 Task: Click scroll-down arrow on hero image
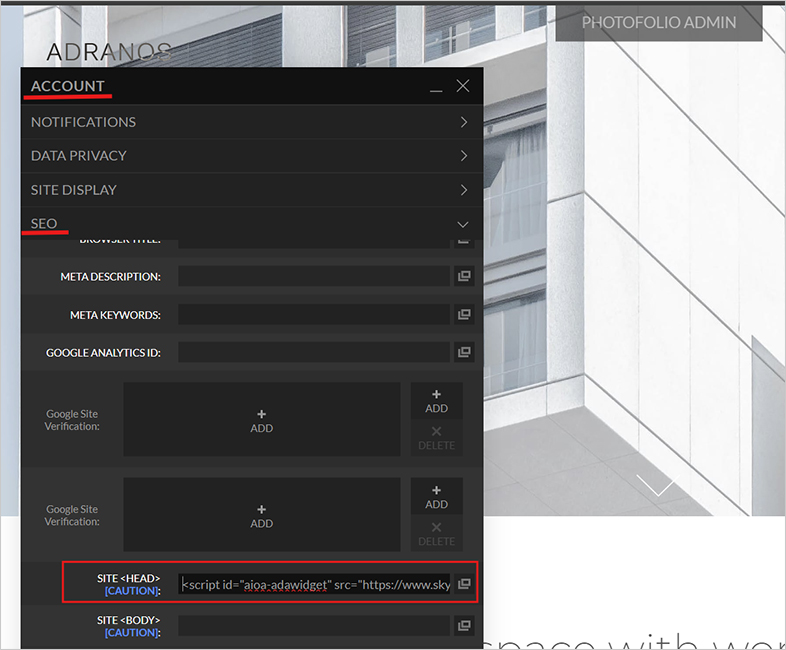click(658, 485)
